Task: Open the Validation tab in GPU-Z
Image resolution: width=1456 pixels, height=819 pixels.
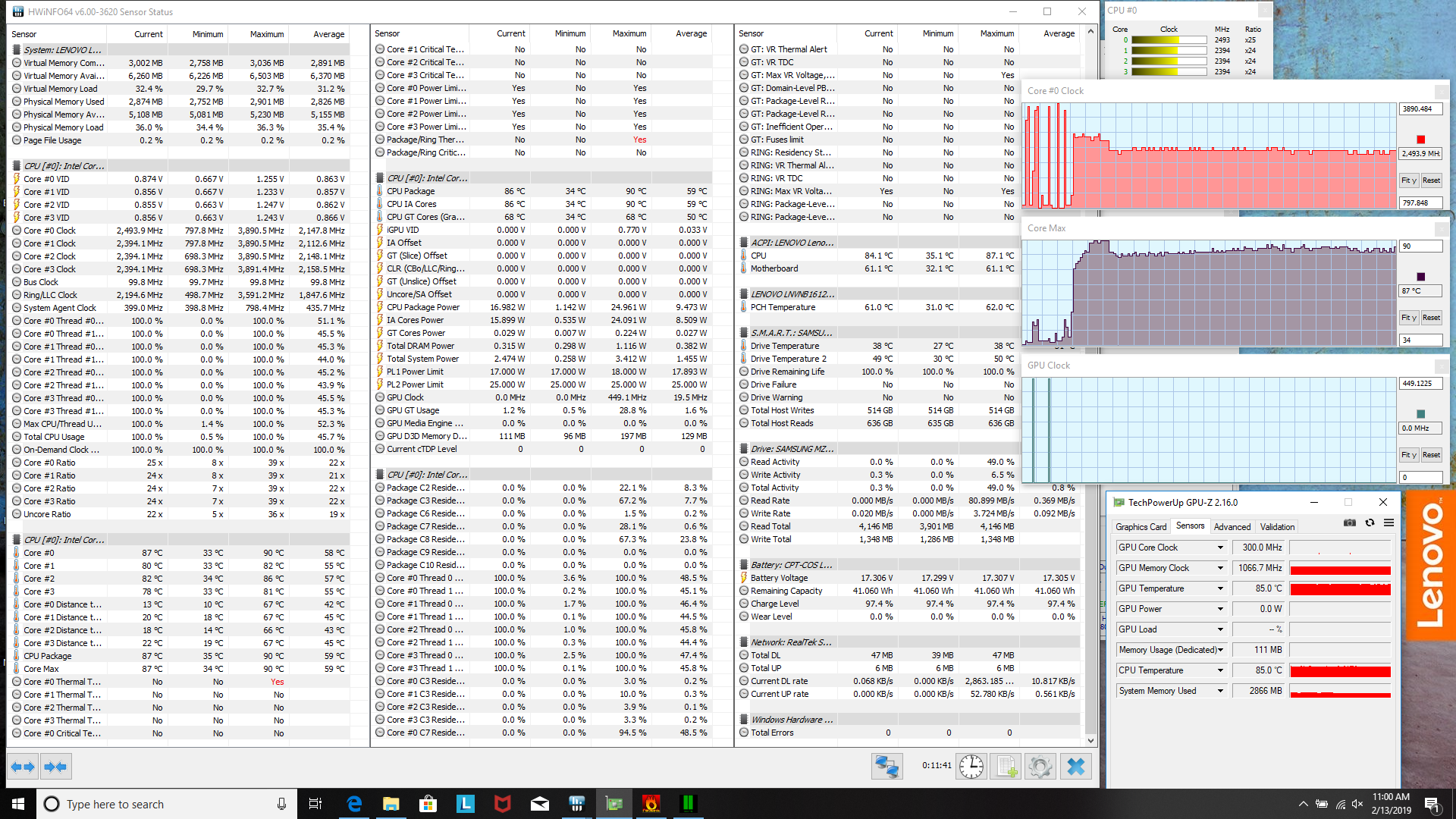Action: 1277,526
